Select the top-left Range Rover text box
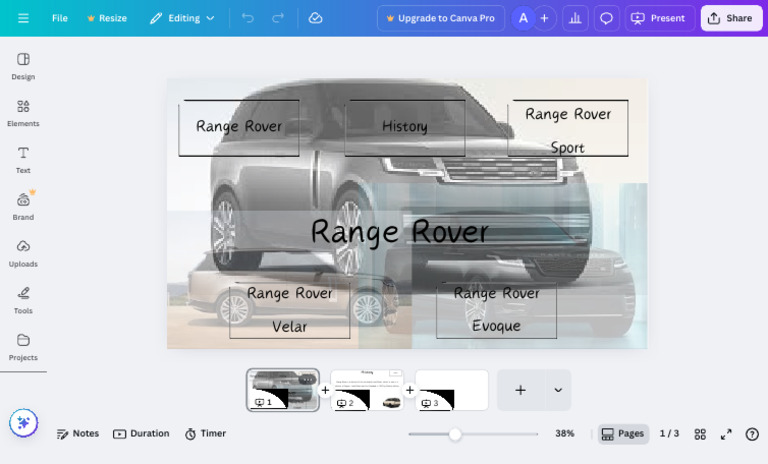The width and height of the screenshot is (768, 464). 239,127
